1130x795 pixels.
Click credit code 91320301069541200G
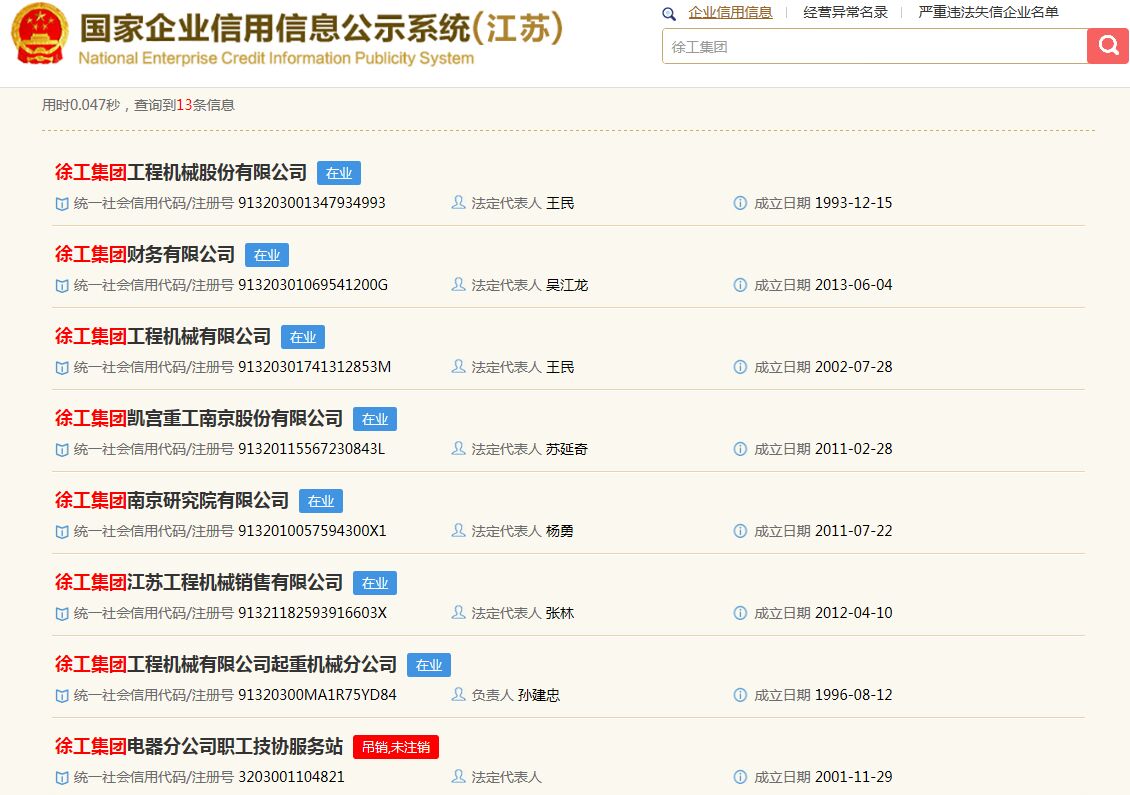pyautogui.click(x=313, y=285)
